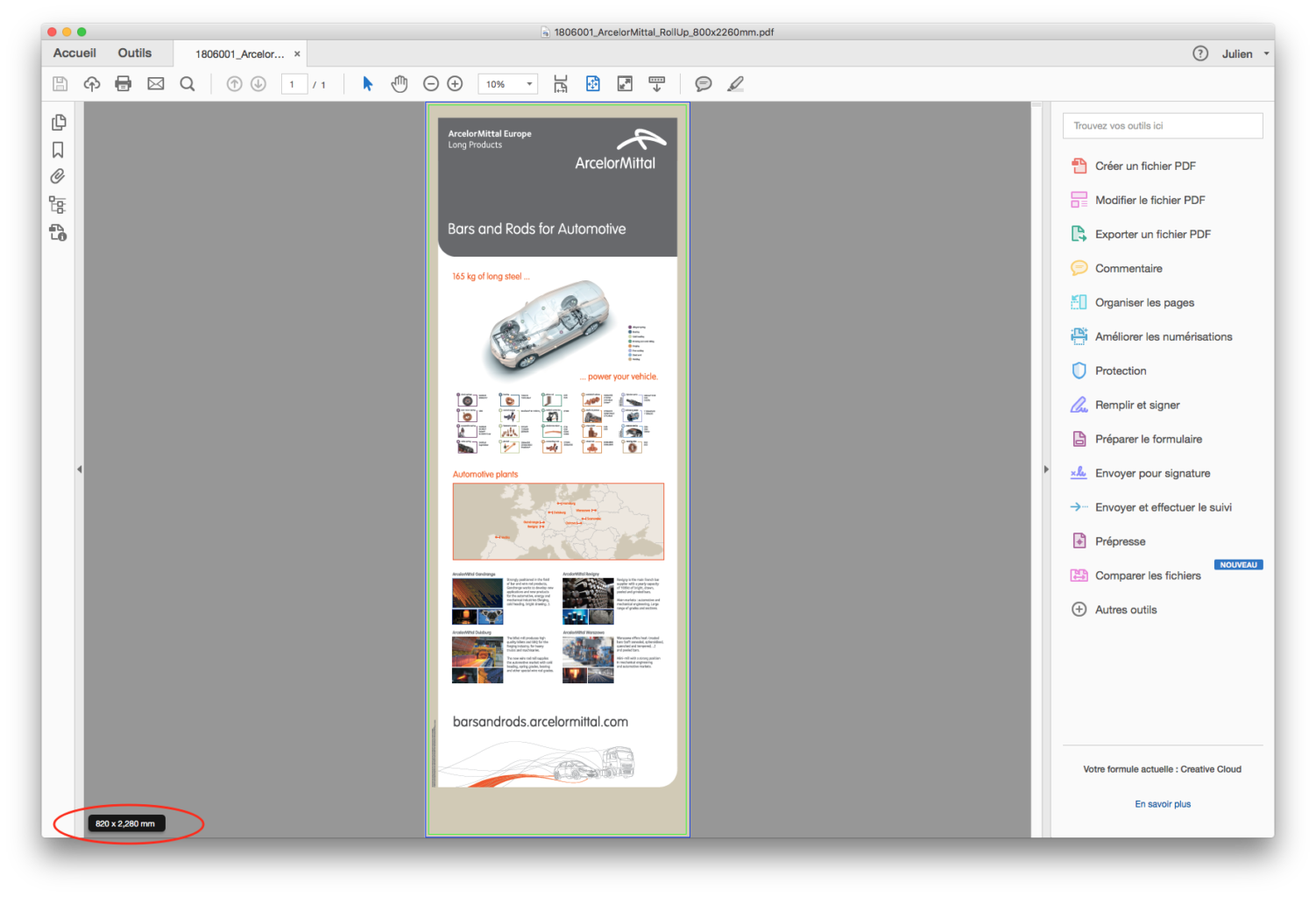The image size is (1316, 897).
Task: Select the arrow selection tool
Action: tap(368, 84)
